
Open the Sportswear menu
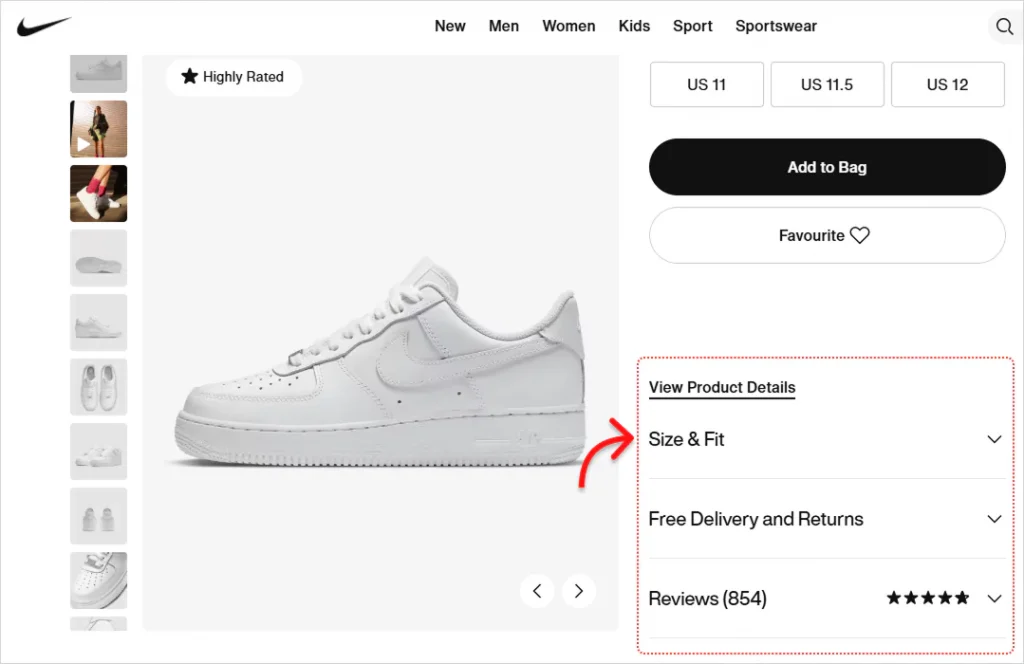[776, 26]
